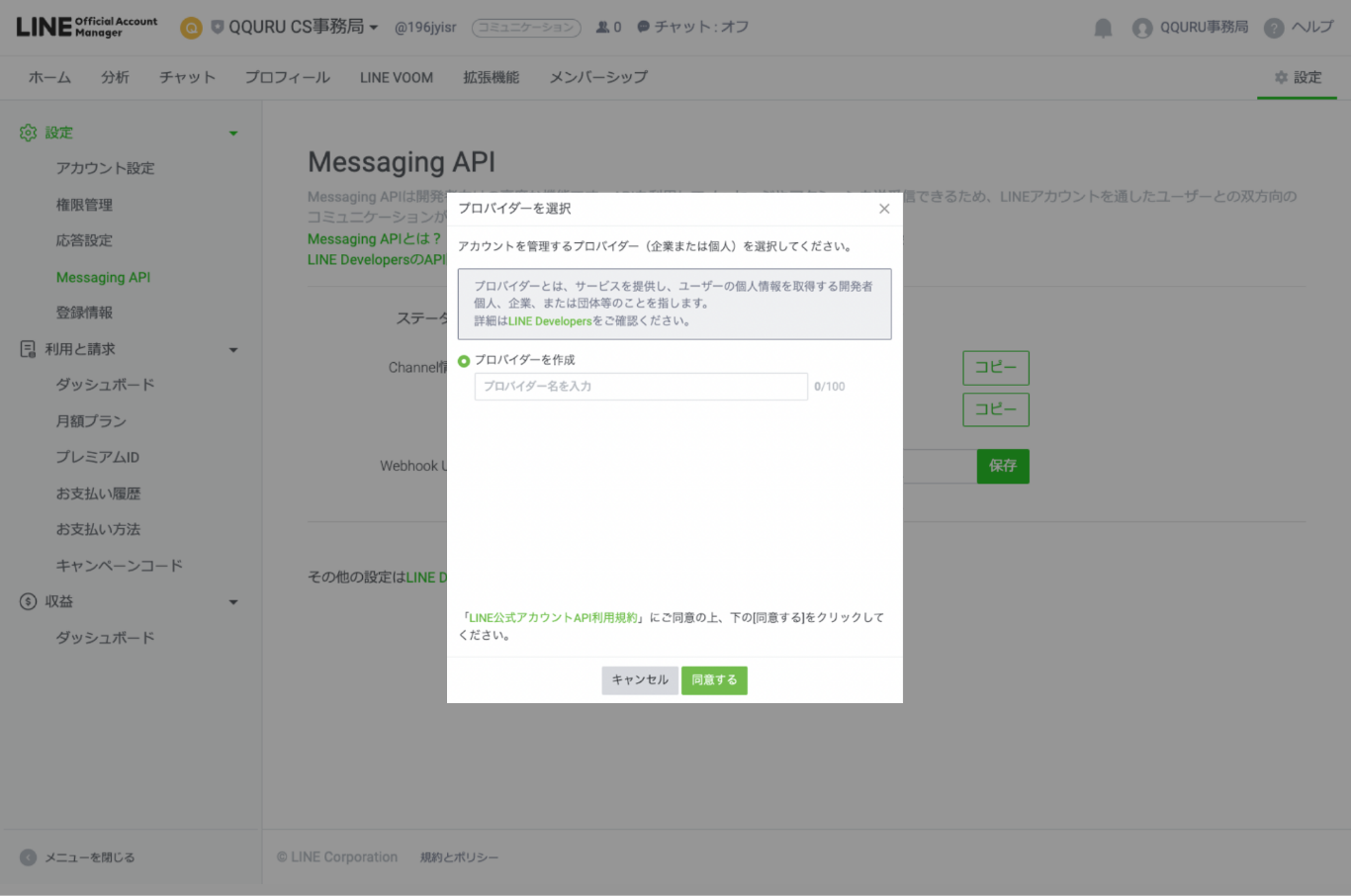
Task: Click the billing document icon in sidebar
Action: [x=28, y=349]
